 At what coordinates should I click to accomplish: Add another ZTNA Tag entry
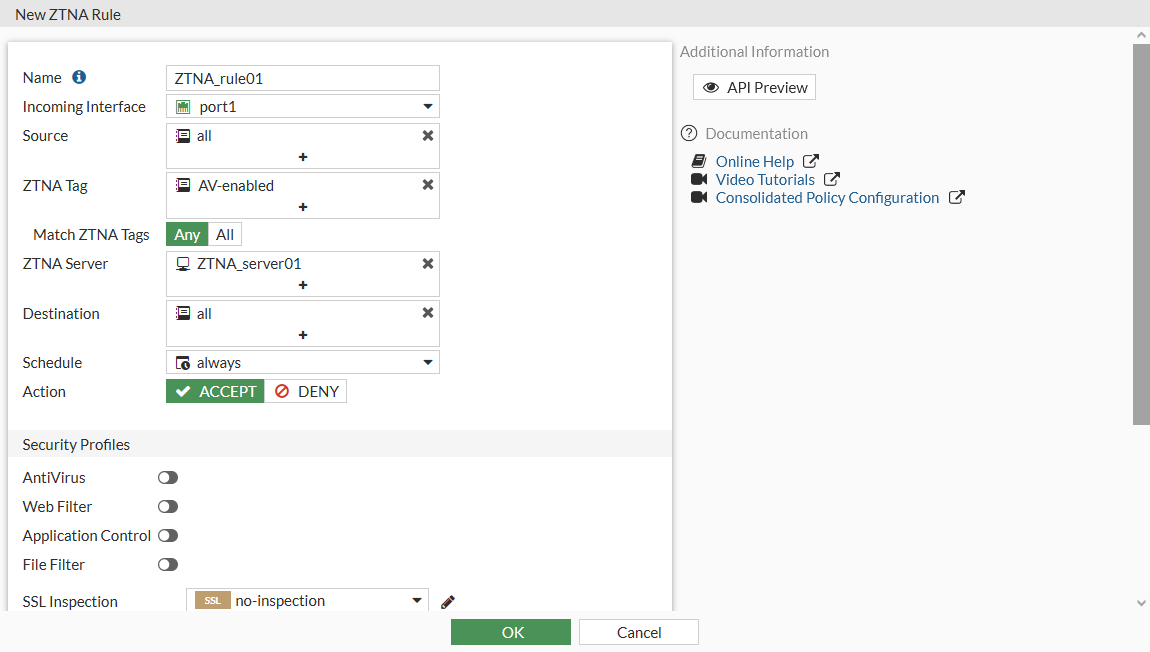303,207
